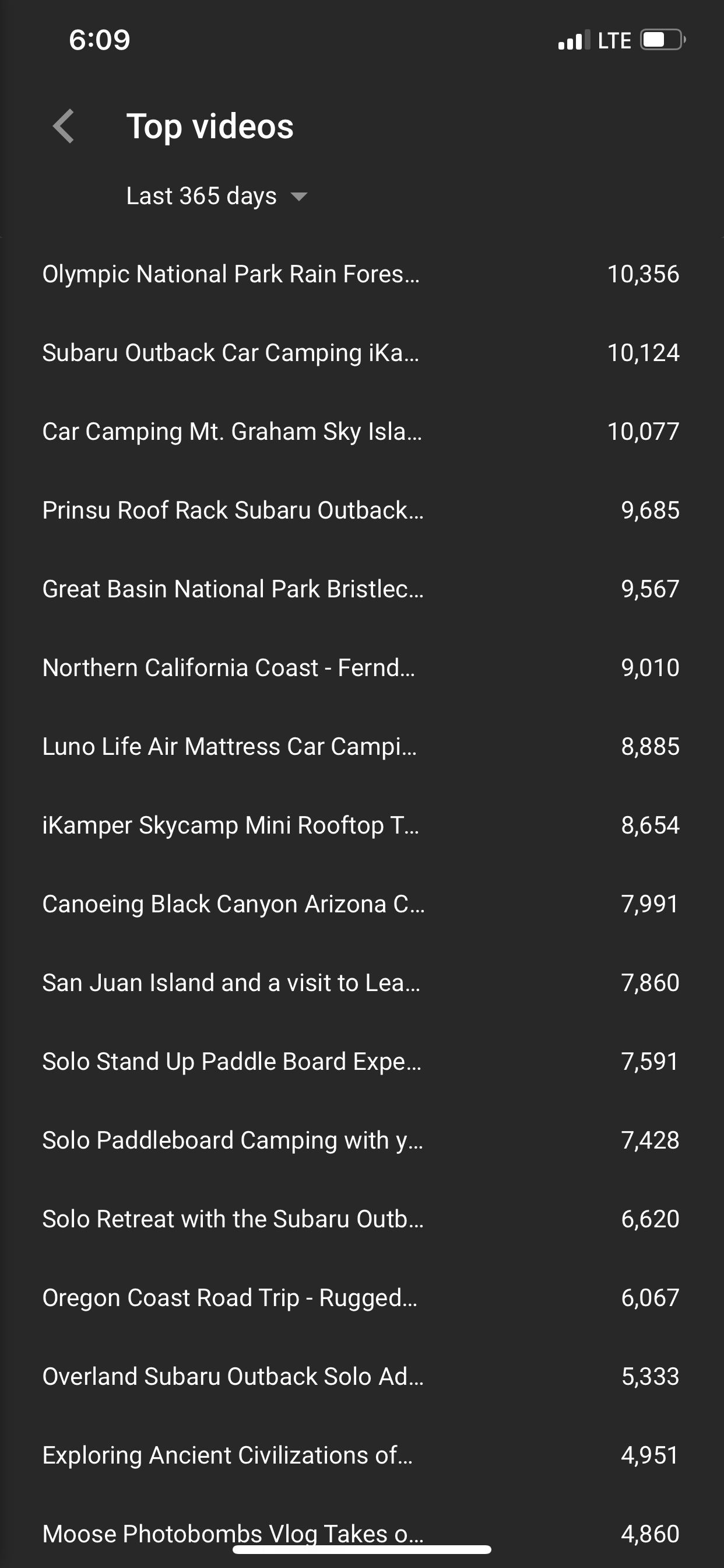Image resolution: width=724 pixels, height=1568 pixels.
Task: Tap the Top videos page title
Action: pyautogui.click(x=210, y=127)
